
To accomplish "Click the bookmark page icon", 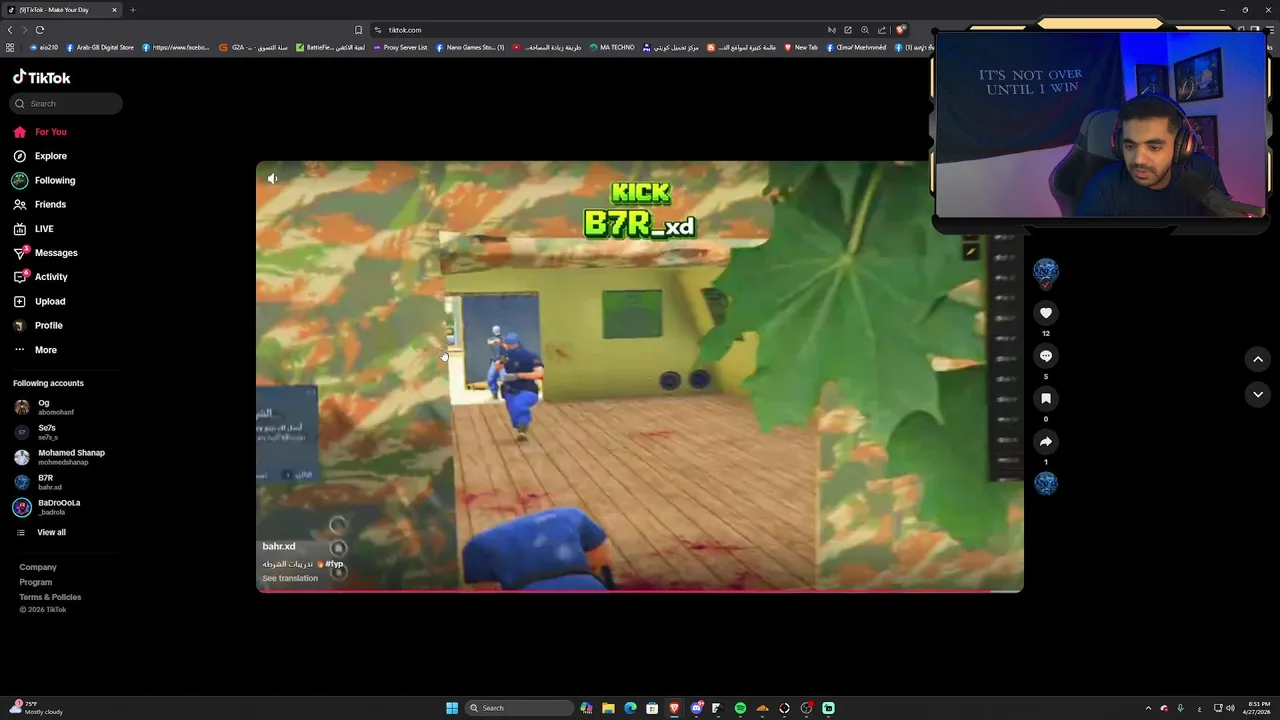I will [359, 30].
